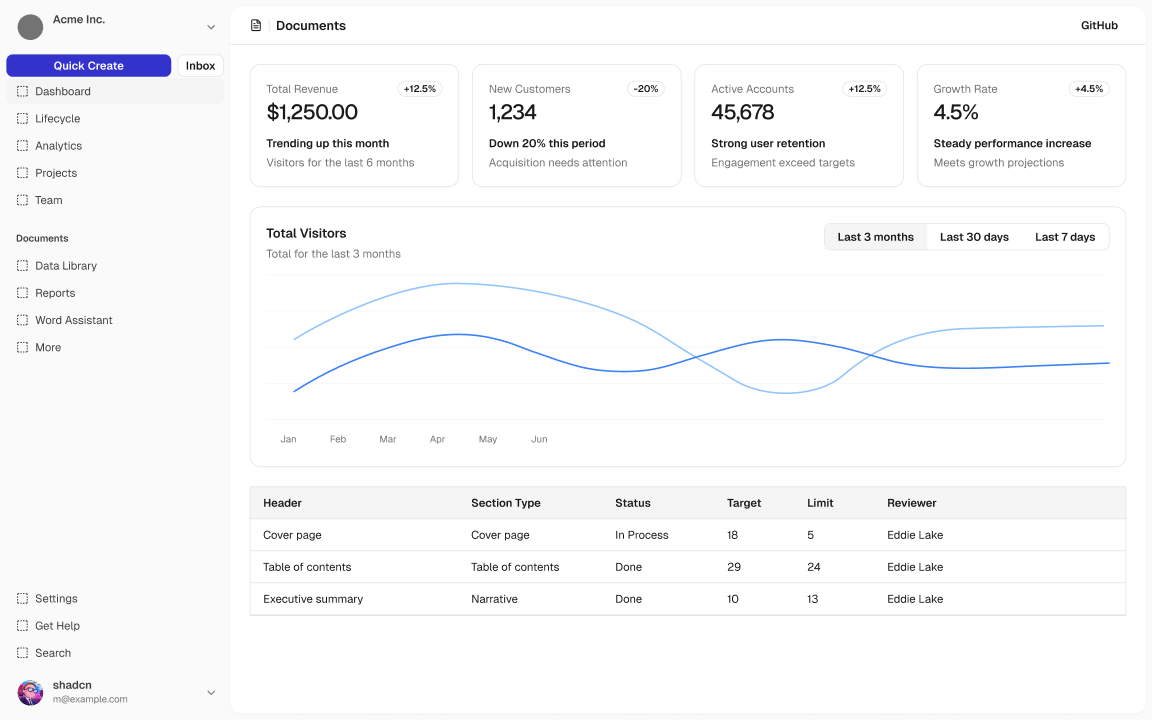Open Search from the sidebar

coord(115,652)
